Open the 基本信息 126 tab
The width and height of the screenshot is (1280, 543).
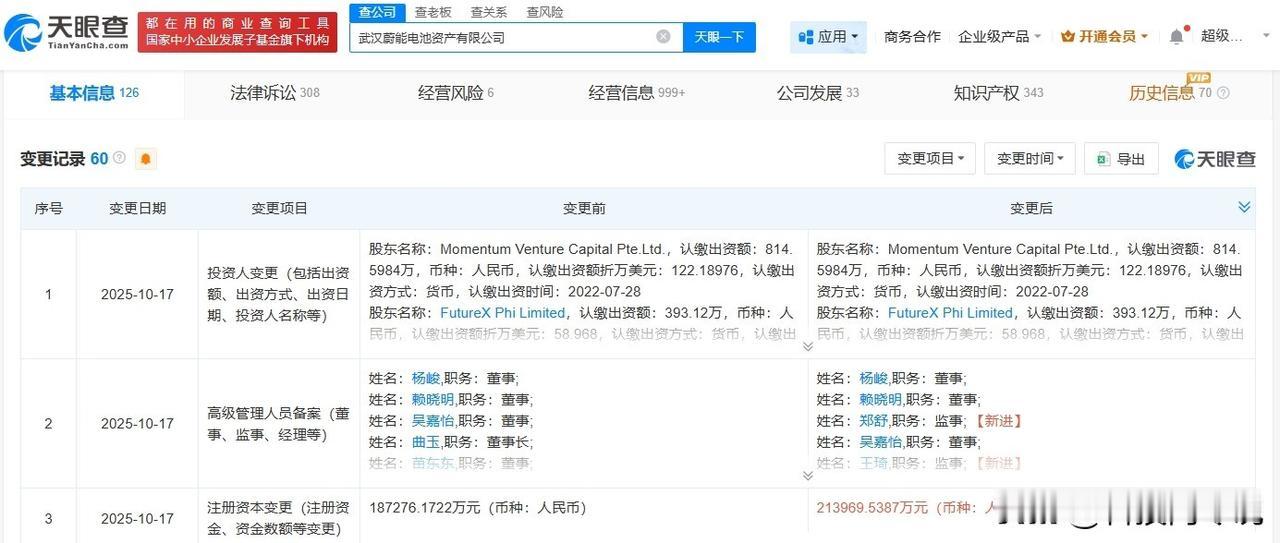tap(94, 93)
